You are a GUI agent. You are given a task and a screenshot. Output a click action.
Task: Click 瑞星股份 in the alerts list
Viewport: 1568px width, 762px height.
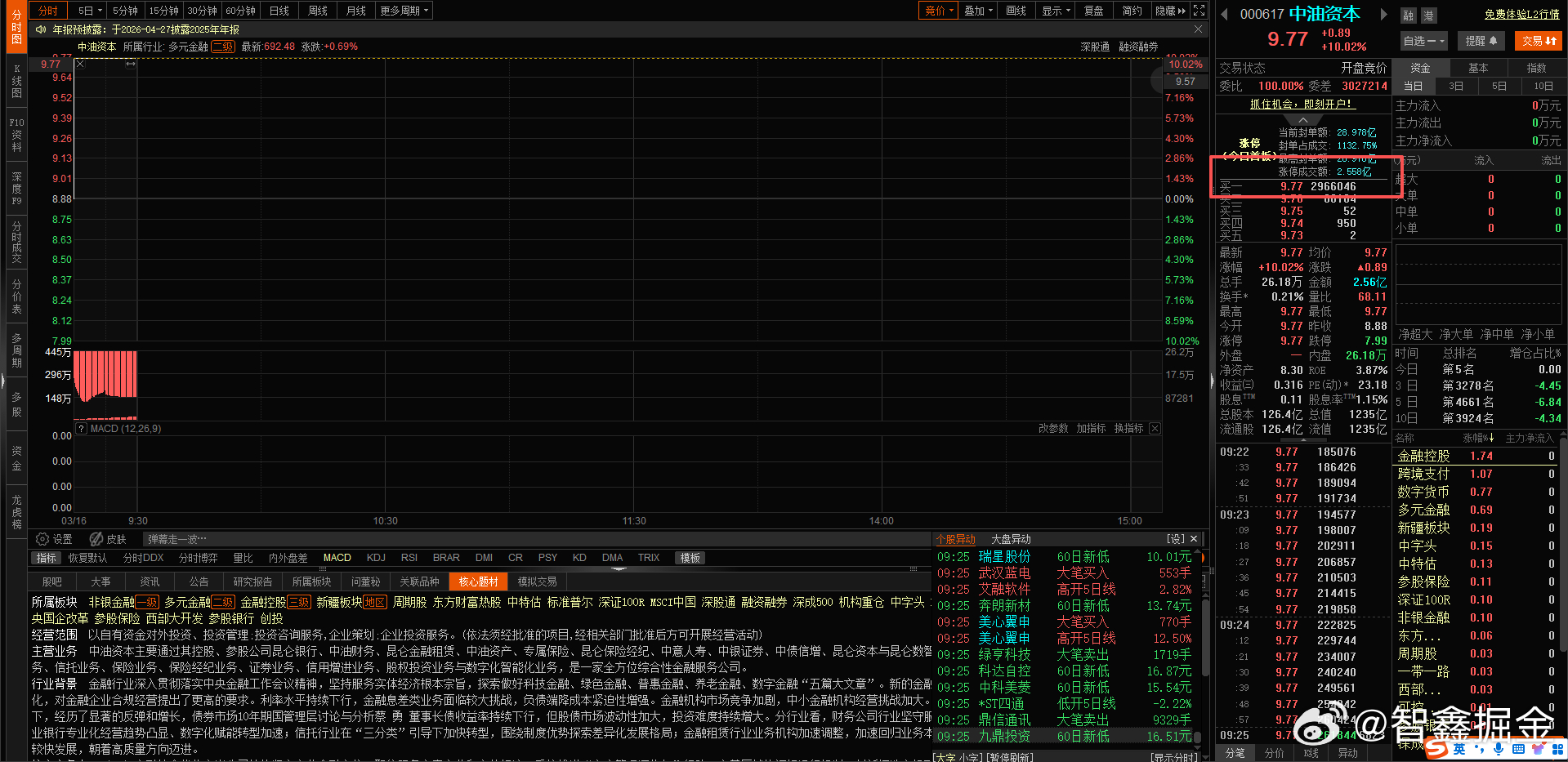pos(1004,556)
